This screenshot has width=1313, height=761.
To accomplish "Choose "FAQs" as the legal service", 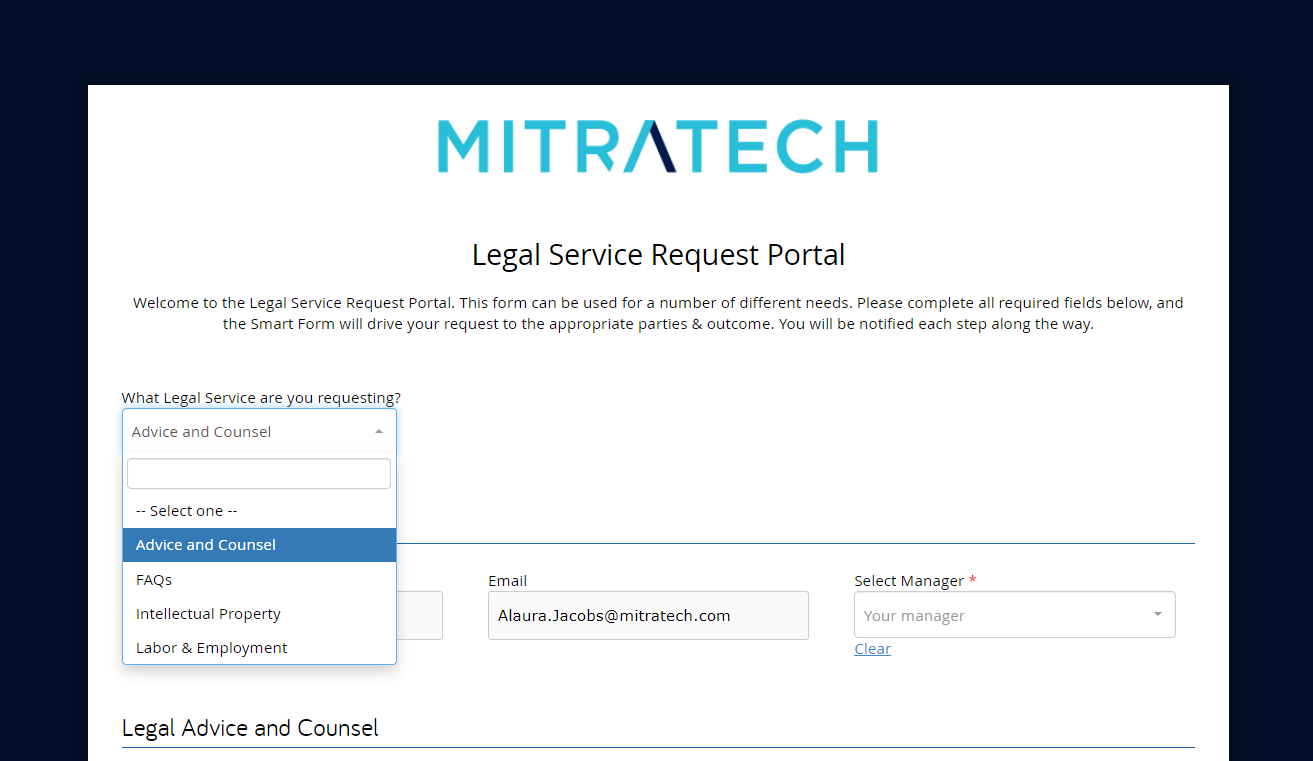I will [x=154, y=579].
